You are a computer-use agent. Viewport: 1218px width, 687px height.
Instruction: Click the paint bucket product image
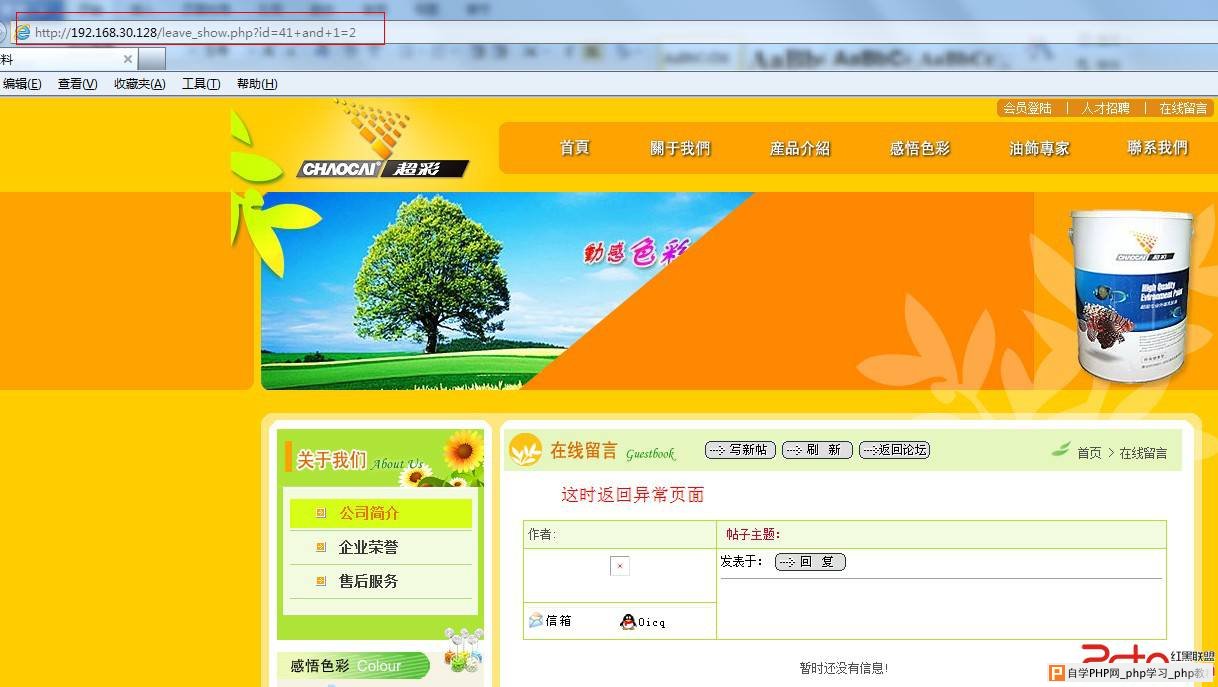[x=1132, y=296]
